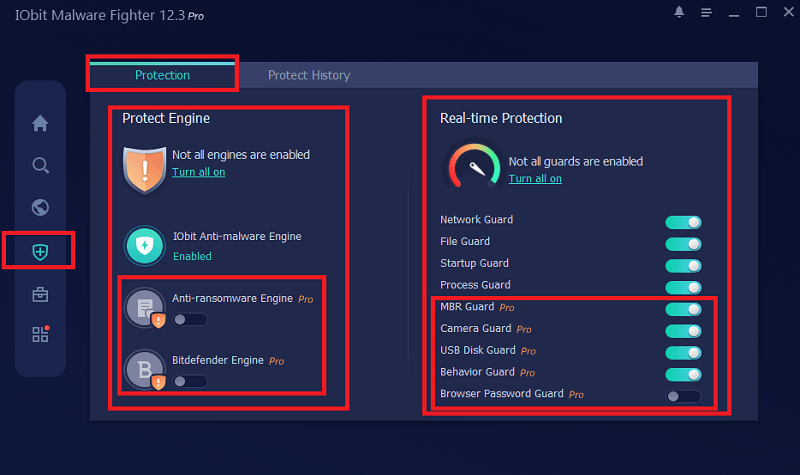The width and height of the screenshot is (800, 475).
Task: Enable the Bitdefender Engine toggle
Action: (190, 381)
